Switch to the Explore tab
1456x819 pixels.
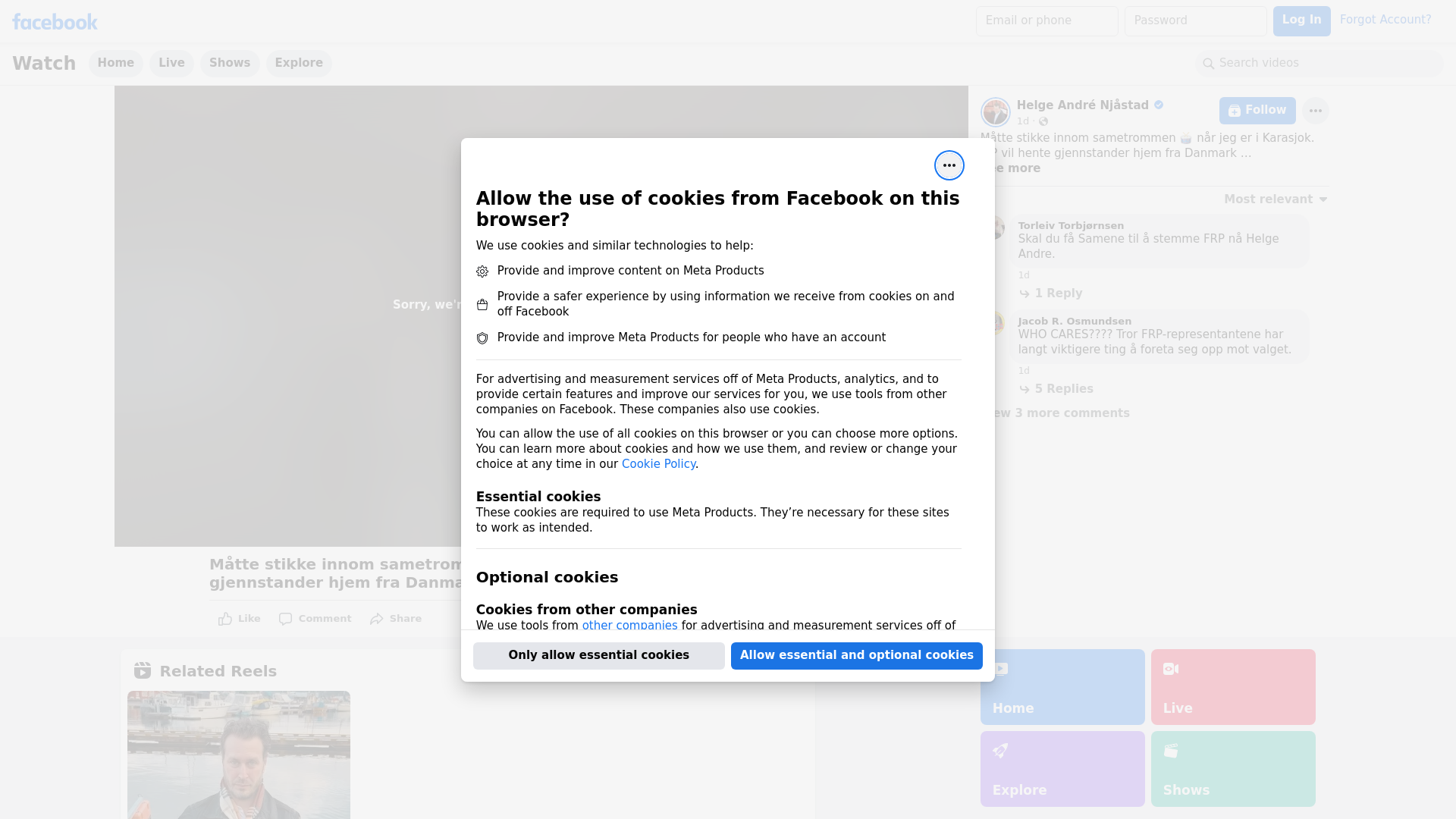299,63
